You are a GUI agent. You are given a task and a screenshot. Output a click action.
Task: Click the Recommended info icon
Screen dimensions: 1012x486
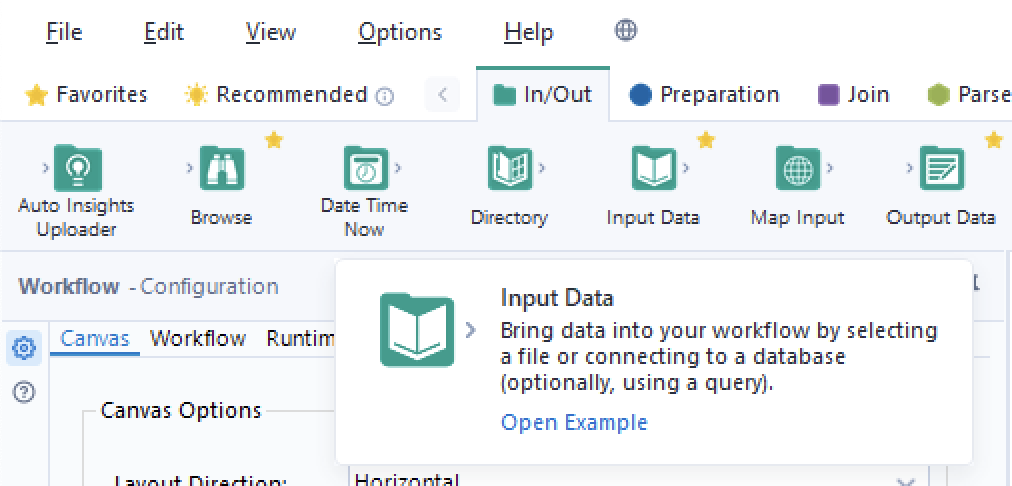point(385,96)
